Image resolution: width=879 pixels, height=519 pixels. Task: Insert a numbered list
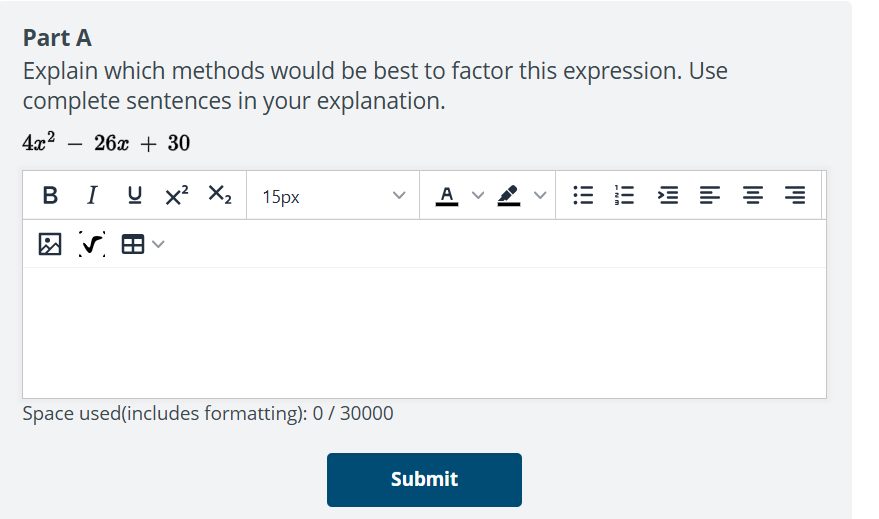[624, 196]
